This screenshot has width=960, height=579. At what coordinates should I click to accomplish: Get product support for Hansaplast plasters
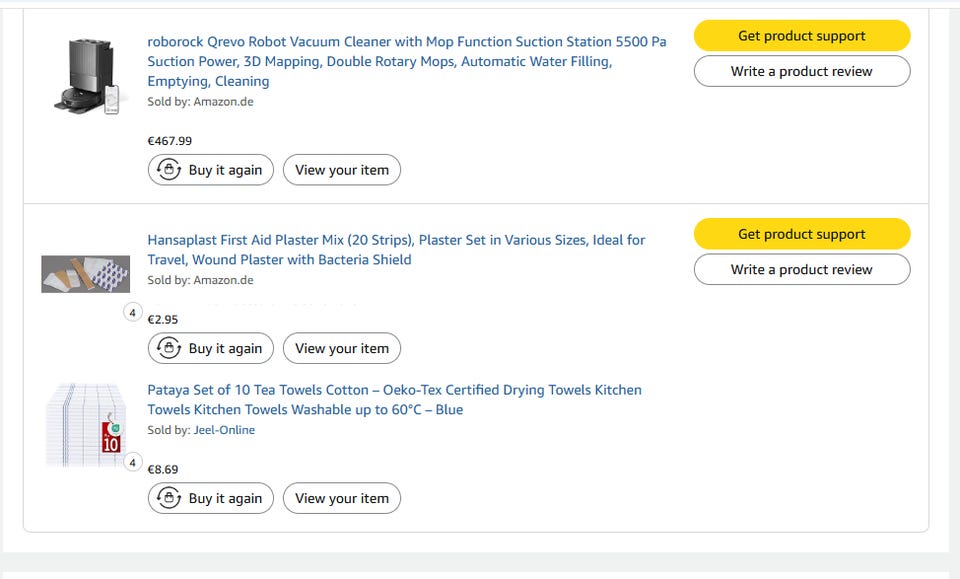(802, 234)
